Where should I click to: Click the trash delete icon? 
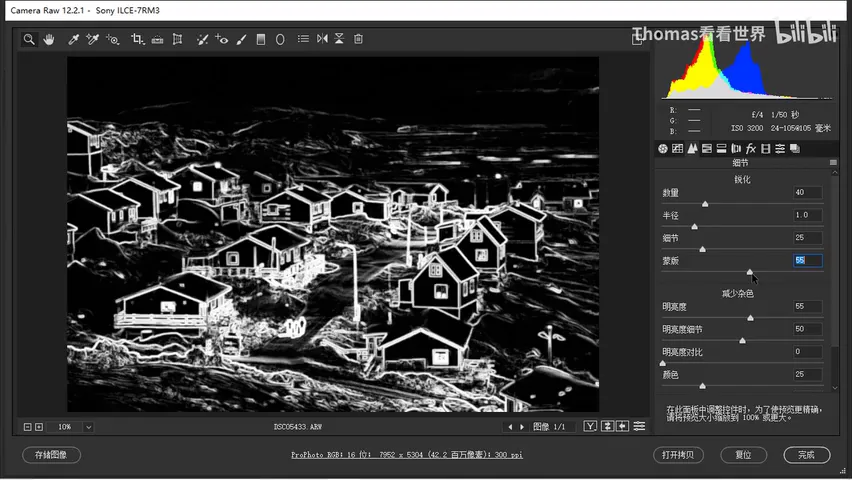[x=358, y=39]
